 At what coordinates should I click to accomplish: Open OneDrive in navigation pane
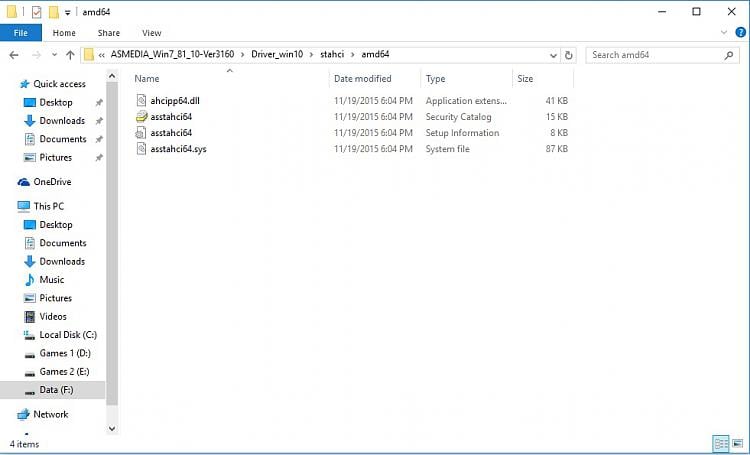pyautogui.click(x=52, y=182)
